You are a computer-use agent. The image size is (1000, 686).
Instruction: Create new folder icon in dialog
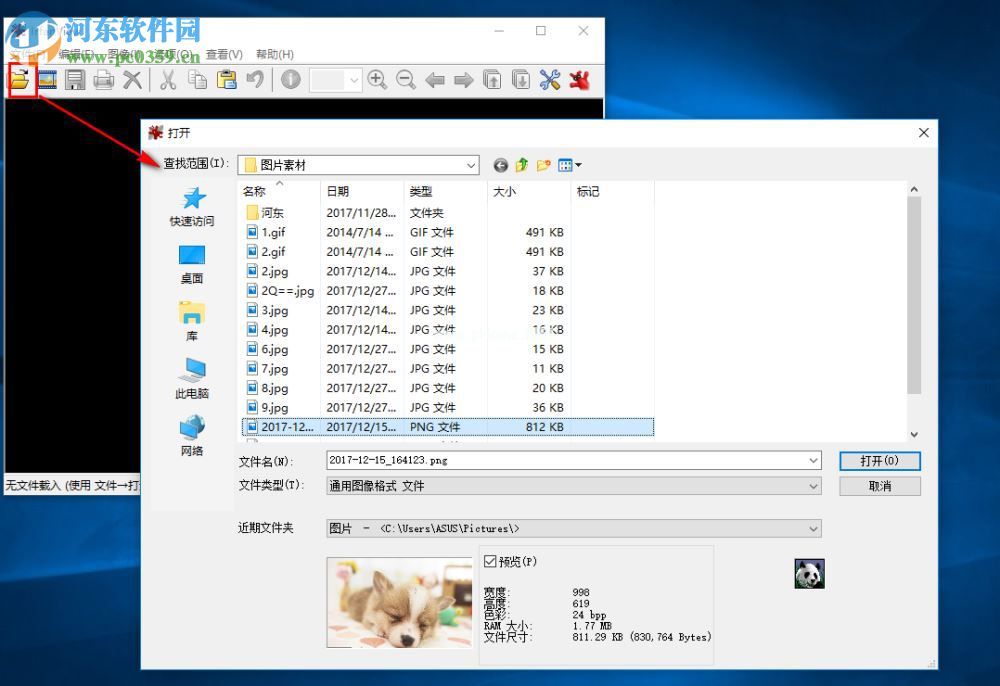(543, 166)
